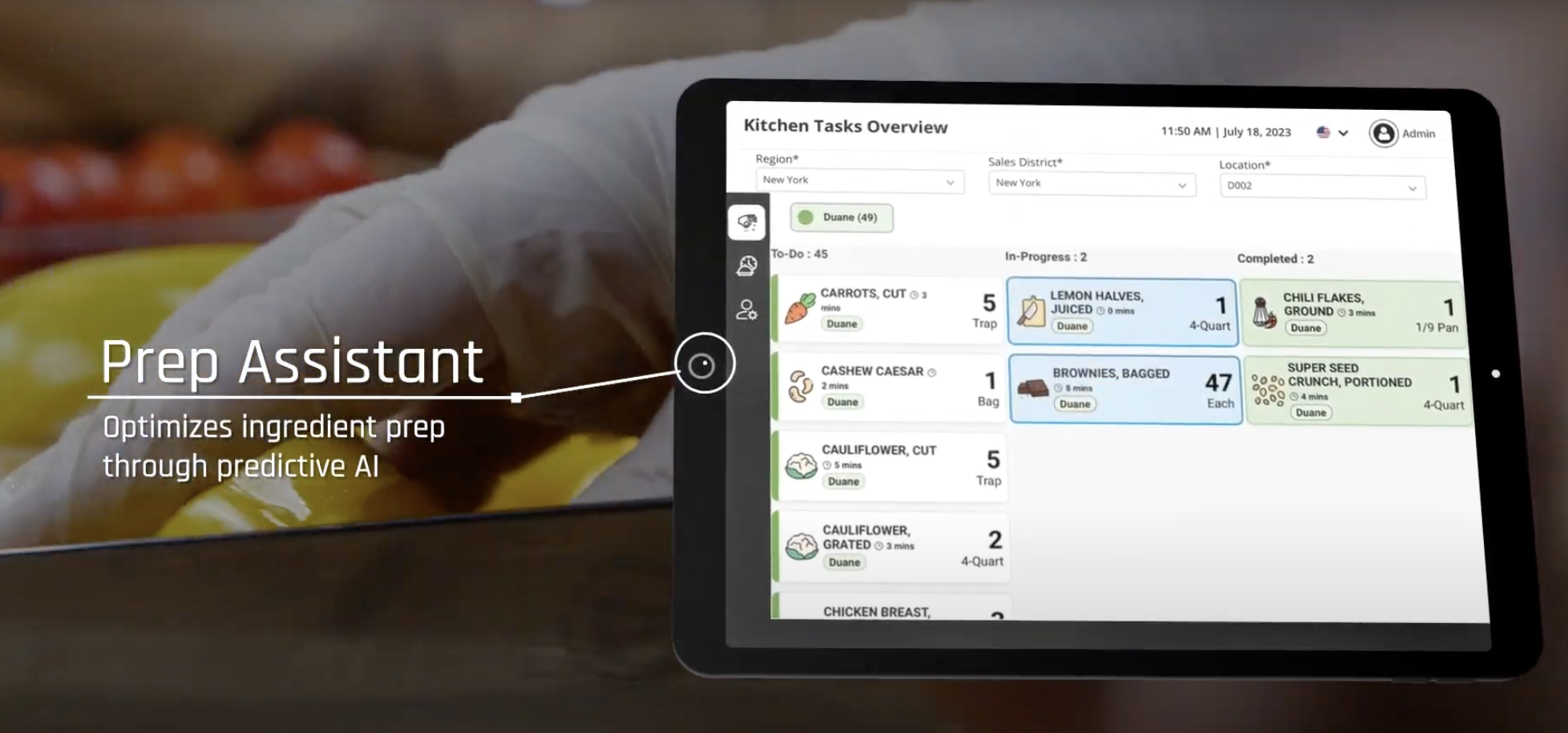The width and height of the screenshot is (1568, 733).
Task: Select the Completed : 2 column header
Action: point(1275,259)
